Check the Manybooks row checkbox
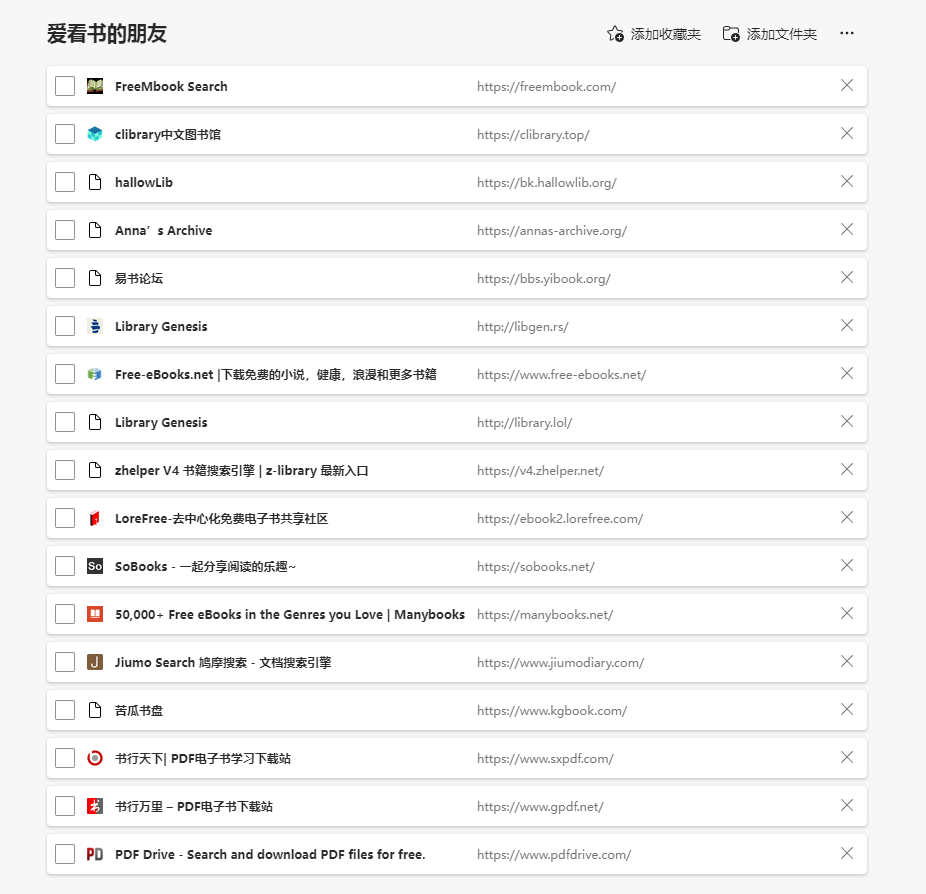This screenshot has height=894, width=926. [65, 614]
